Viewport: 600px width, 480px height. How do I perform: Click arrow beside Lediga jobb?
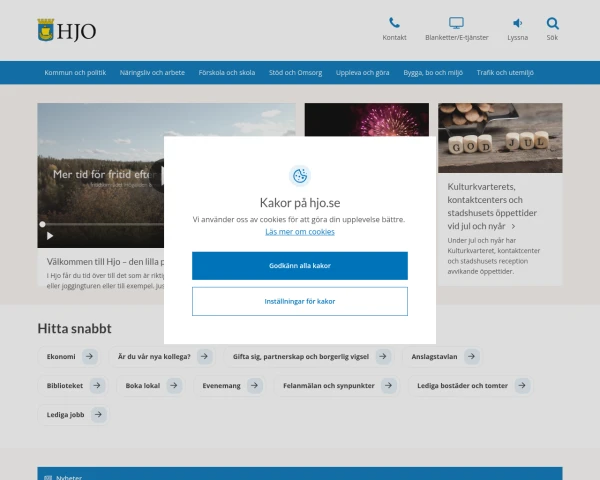tap(98, 415)
